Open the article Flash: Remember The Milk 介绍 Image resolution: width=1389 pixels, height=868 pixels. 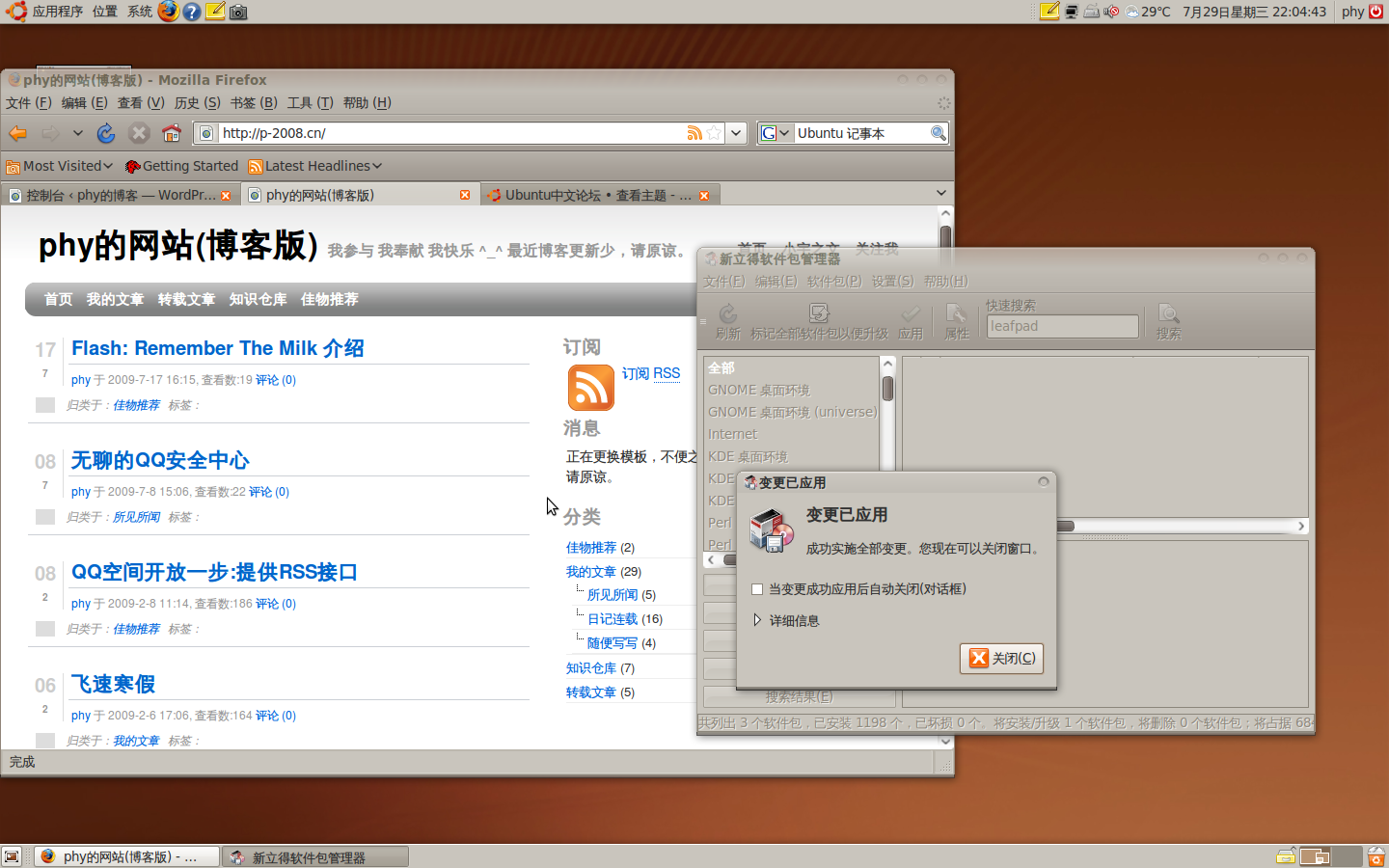[x=218, y=348]
